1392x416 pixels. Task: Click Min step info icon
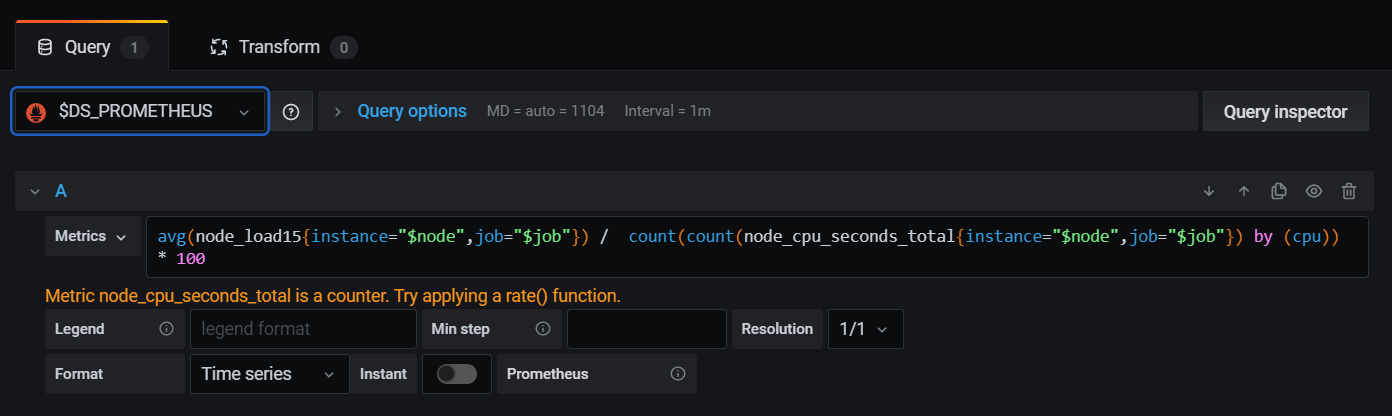[x=543, y=329]
